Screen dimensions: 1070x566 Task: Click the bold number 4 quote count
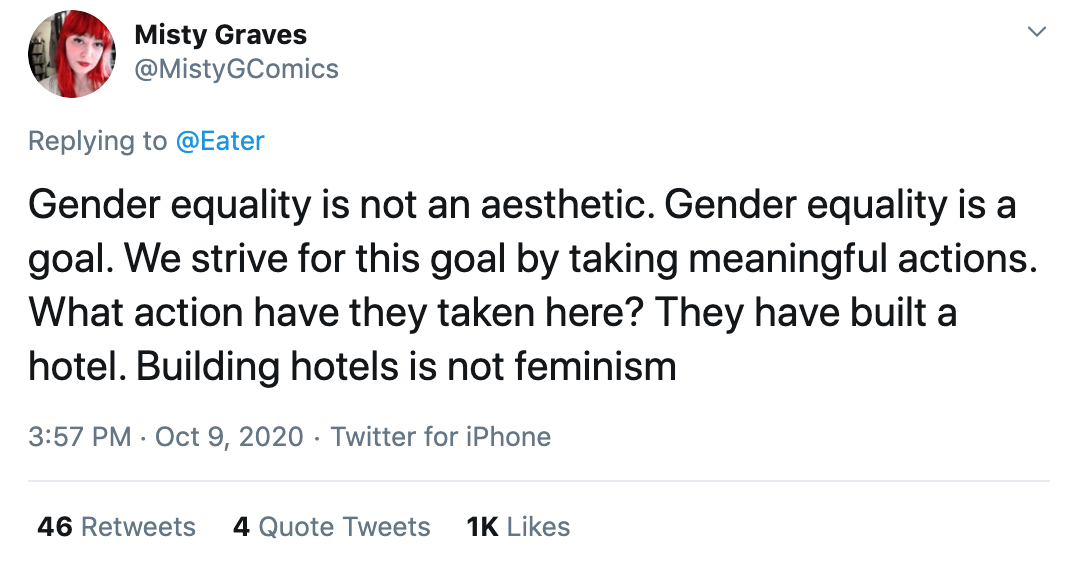[x=241, y=526]
